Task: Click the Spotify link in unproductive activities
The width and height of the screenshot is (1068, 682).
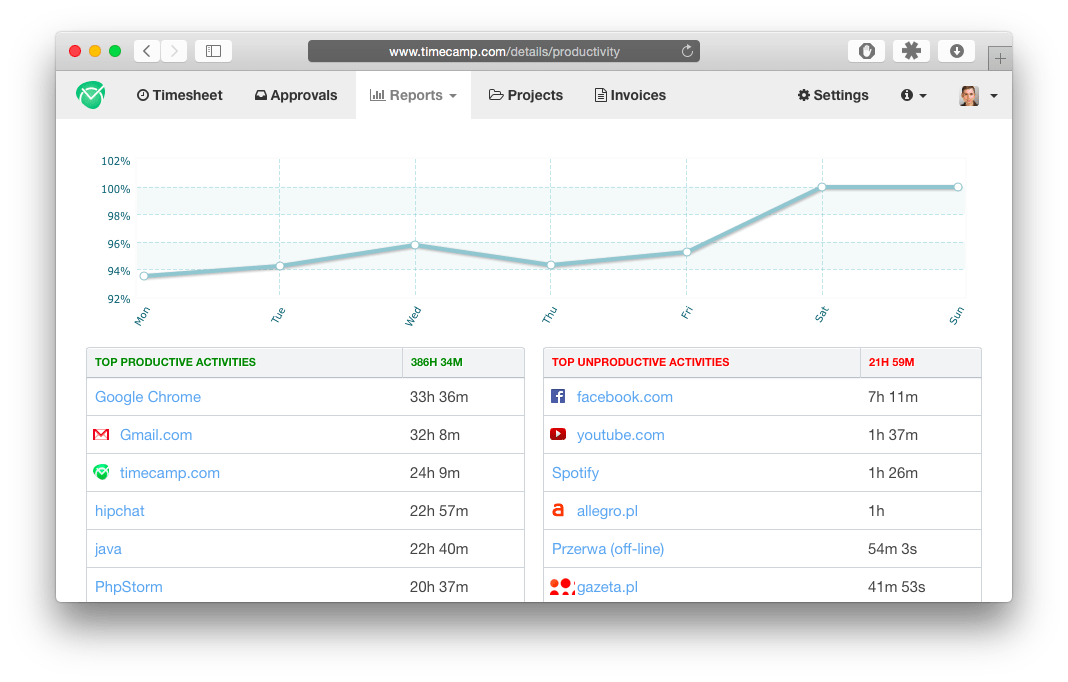Action: [x=575, y=472]
